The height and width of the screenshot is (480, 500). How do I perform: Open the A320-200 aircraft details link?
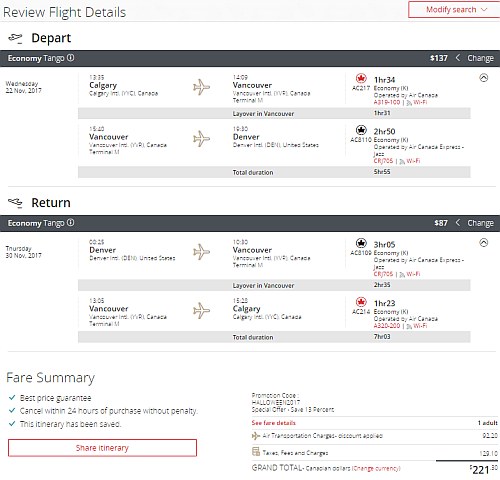(x=387, y=326)
